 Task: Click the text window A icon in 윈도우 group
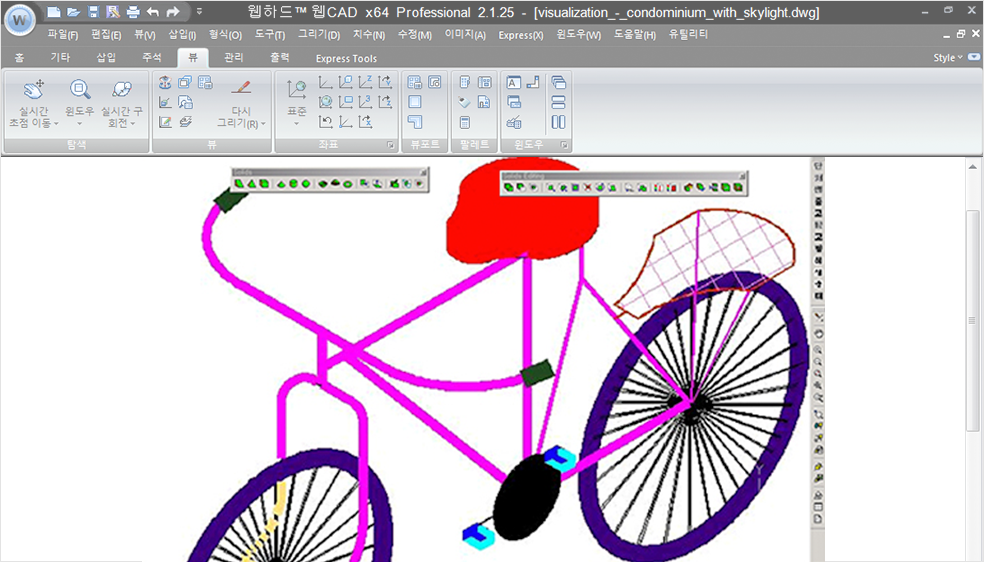[x=513, y=82]
